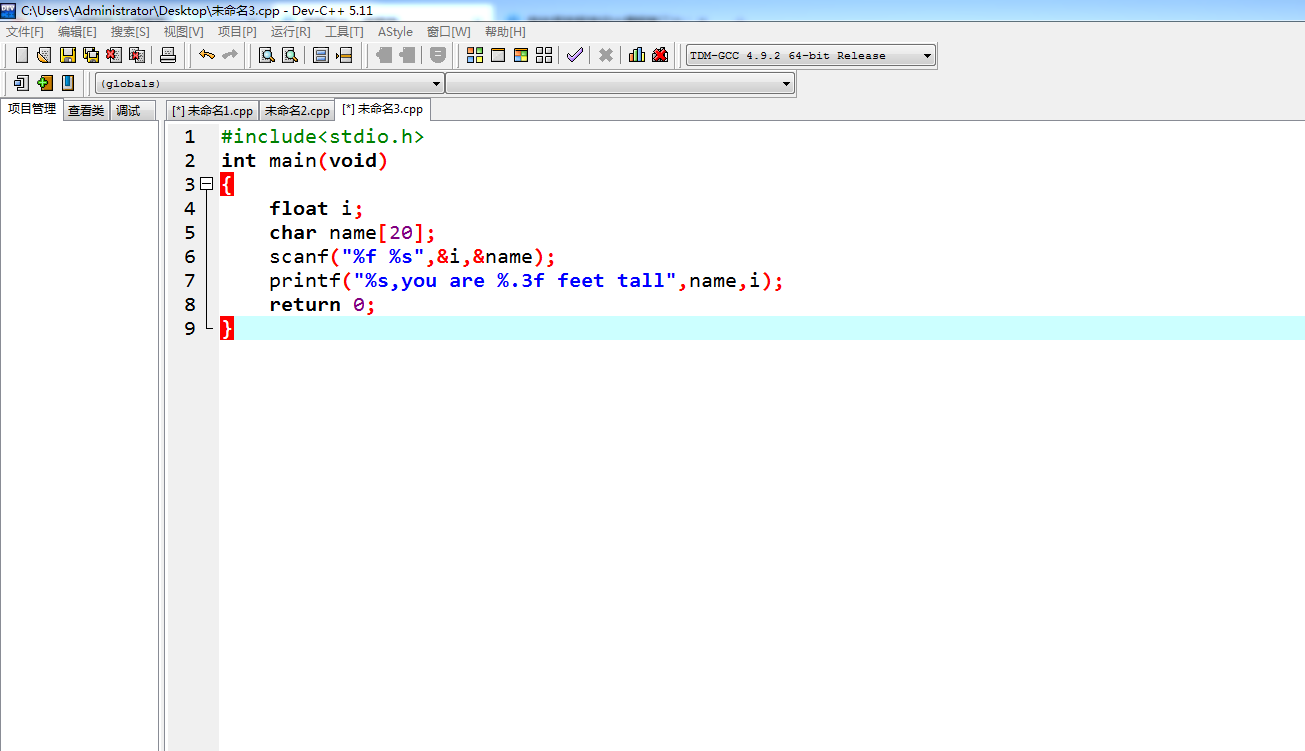Image resolution: width=1305 pixels, height=751 pixels.
Task: Click the Close file toolbar icon
Action: click(114, 55)
